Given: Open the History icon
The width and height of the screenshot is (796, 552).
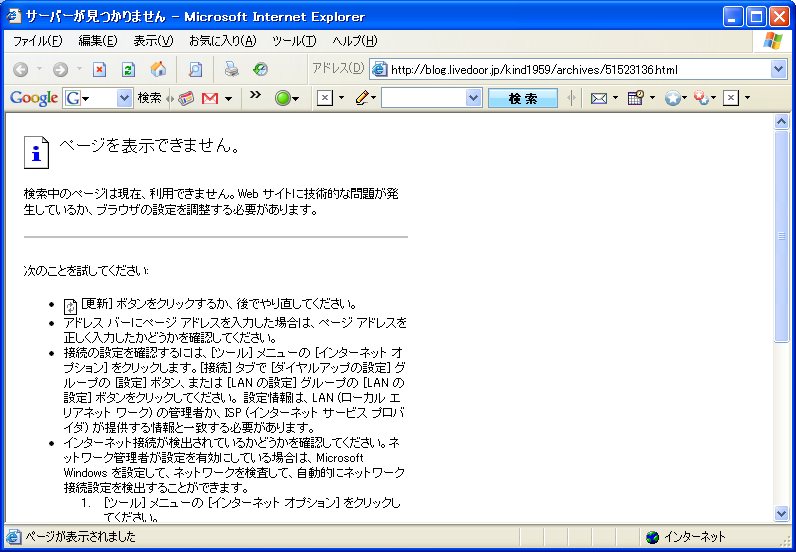Looking at the screenshot, I should 260,69.
